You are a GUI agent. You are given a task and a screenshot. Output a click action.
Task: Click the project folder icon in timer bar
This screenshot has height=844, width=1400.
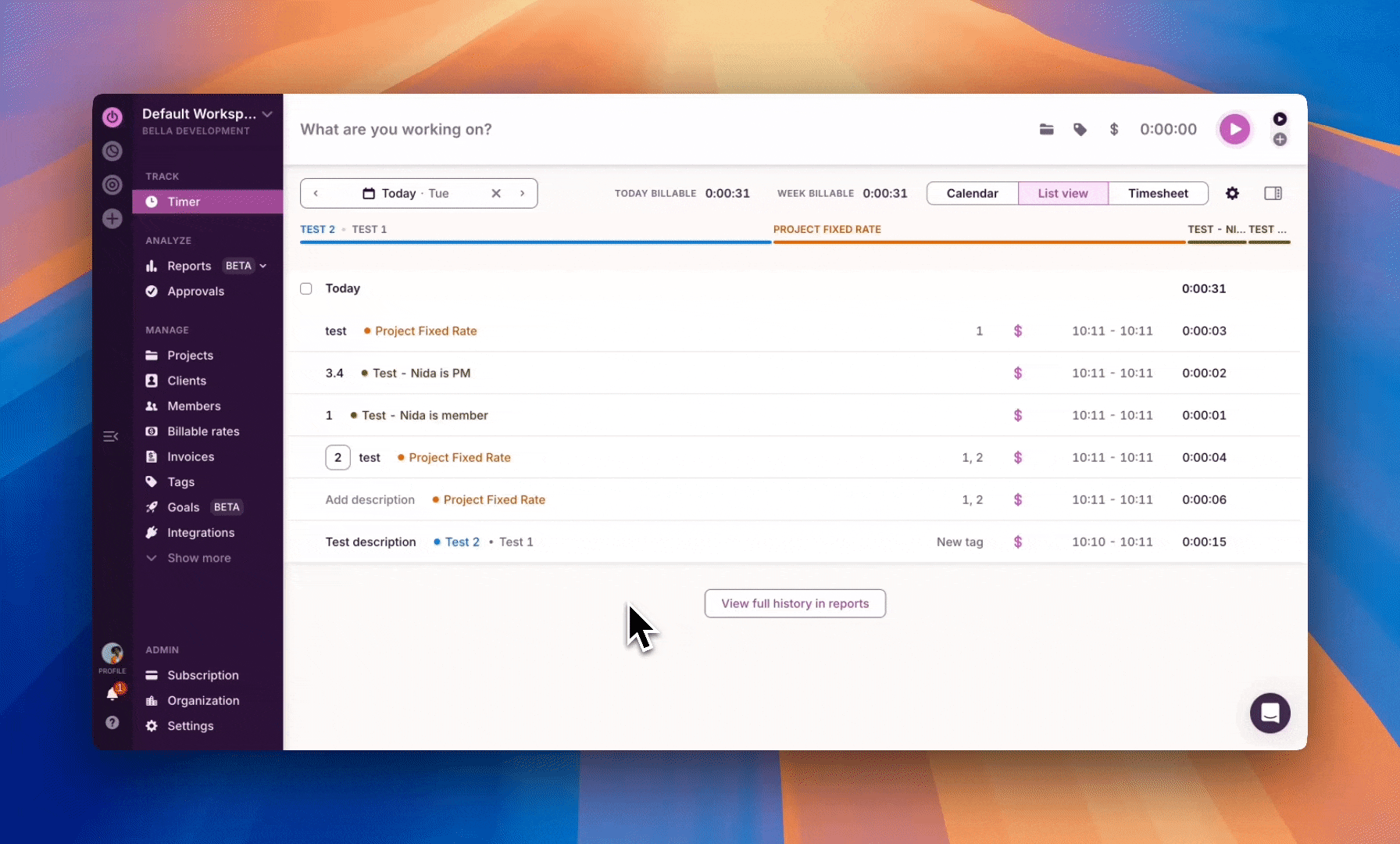[1046, 130]
